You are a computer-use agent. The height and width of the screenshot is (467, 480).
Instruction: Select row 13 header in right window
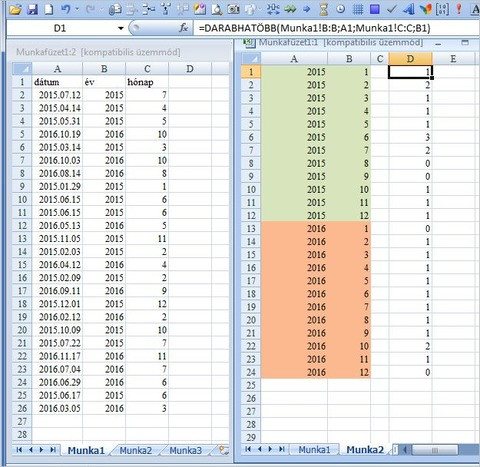[x=251, y=229]
